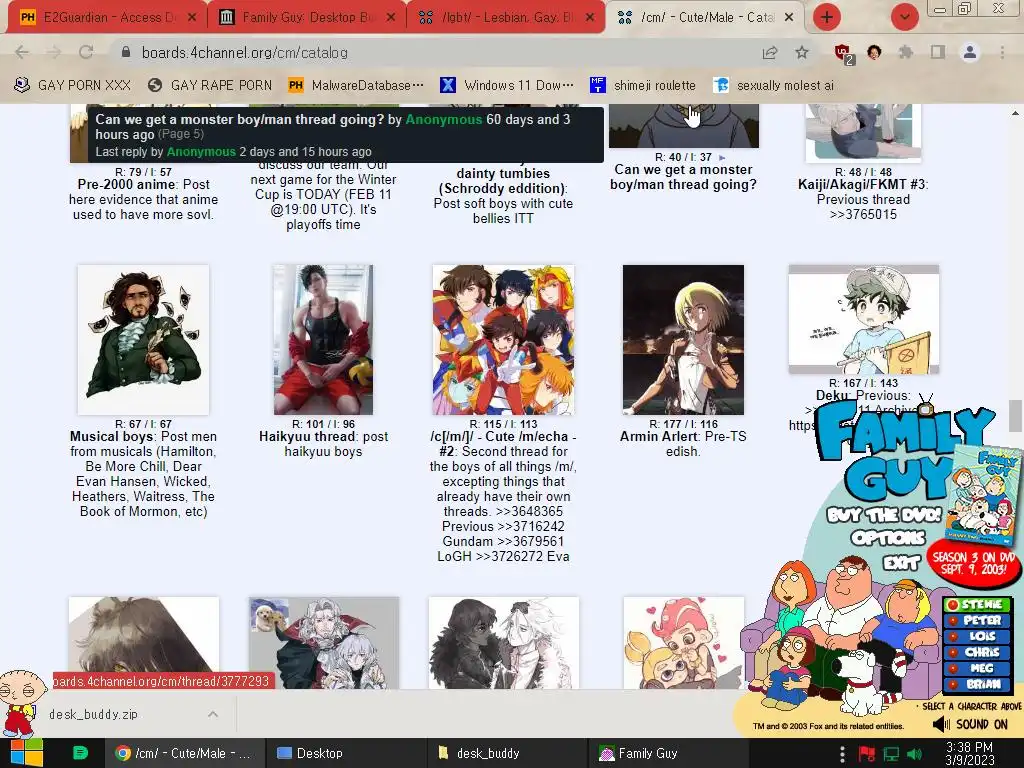Screen dimensions: 1024x768
Task: Click the 'Kaiji/Akagi/FKMT #3' thread title
Action: click(x=862, y=184)
